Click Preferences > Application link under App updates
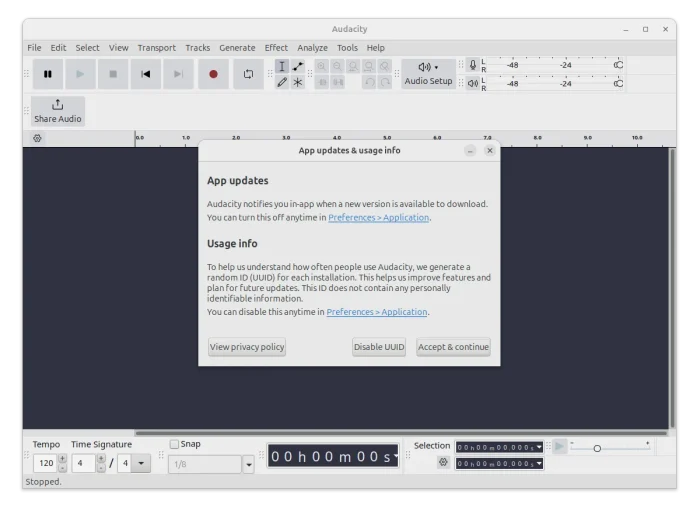The image size is (700, 508). pyautogui.click(x=379, y=218)
